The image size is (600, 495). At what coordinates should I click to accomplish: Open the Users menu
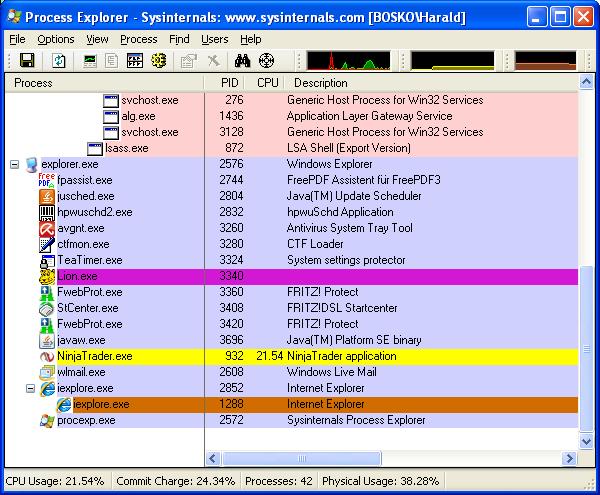click(x=215, y=39)
